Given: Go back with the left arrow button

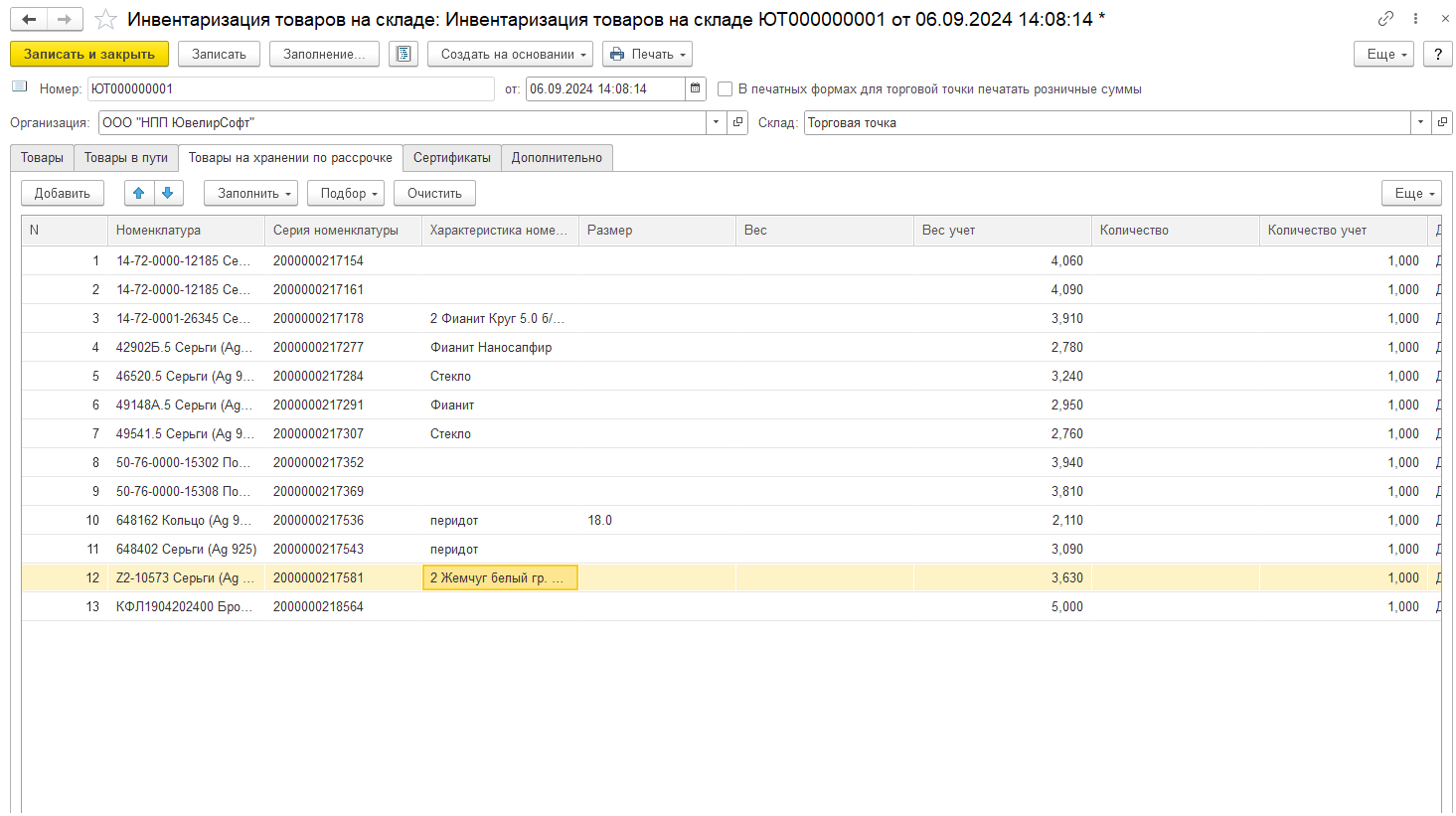Looking at the screenshot, I should [29, 19].
